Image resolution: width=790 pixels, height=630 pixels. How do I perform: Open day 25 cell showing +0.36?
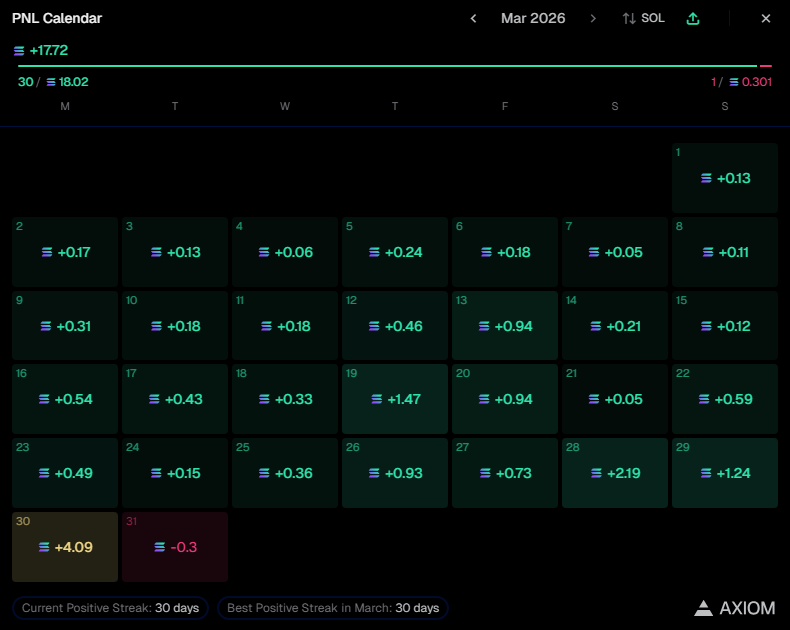tap(285, 473)
